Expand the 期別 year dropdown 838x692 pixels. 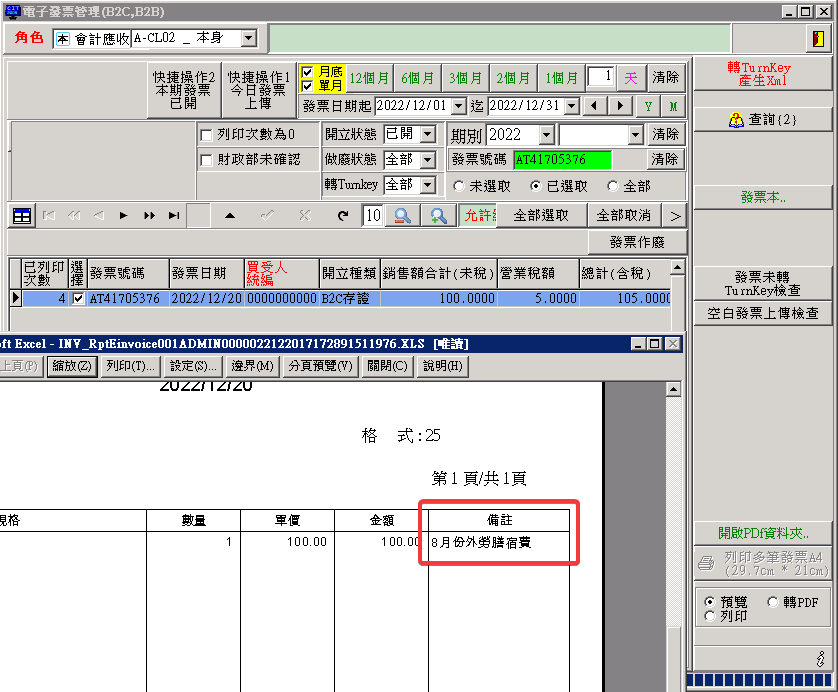click(x=546, y=135)
